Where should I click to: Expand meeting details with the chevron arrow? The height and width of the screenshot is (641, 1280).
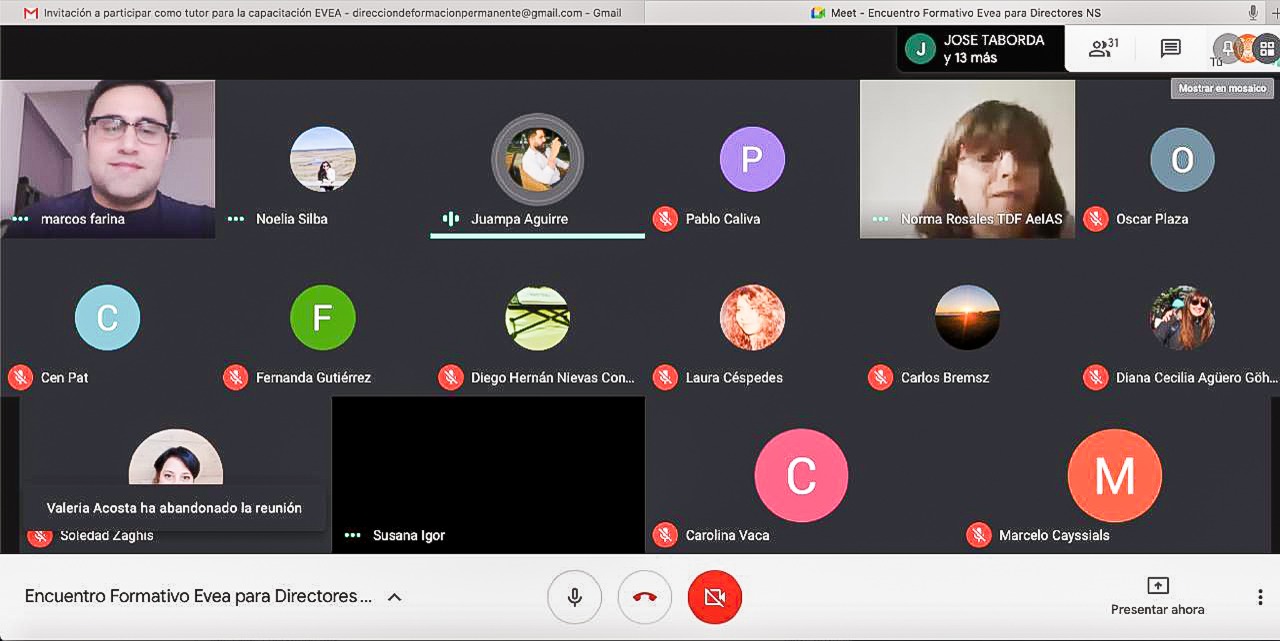tap(394, 597)
